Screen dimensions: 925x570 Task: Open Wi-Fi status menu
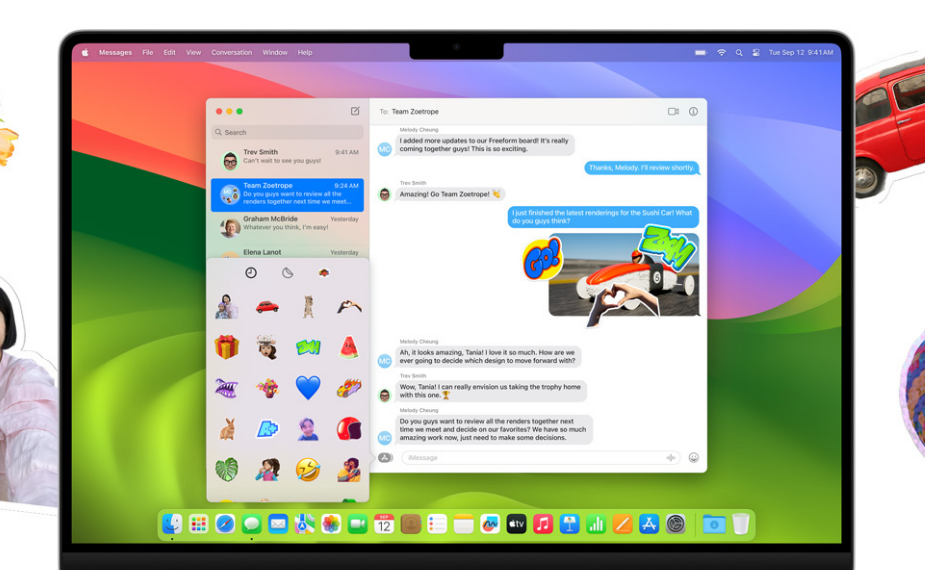(x=721, y=53)
